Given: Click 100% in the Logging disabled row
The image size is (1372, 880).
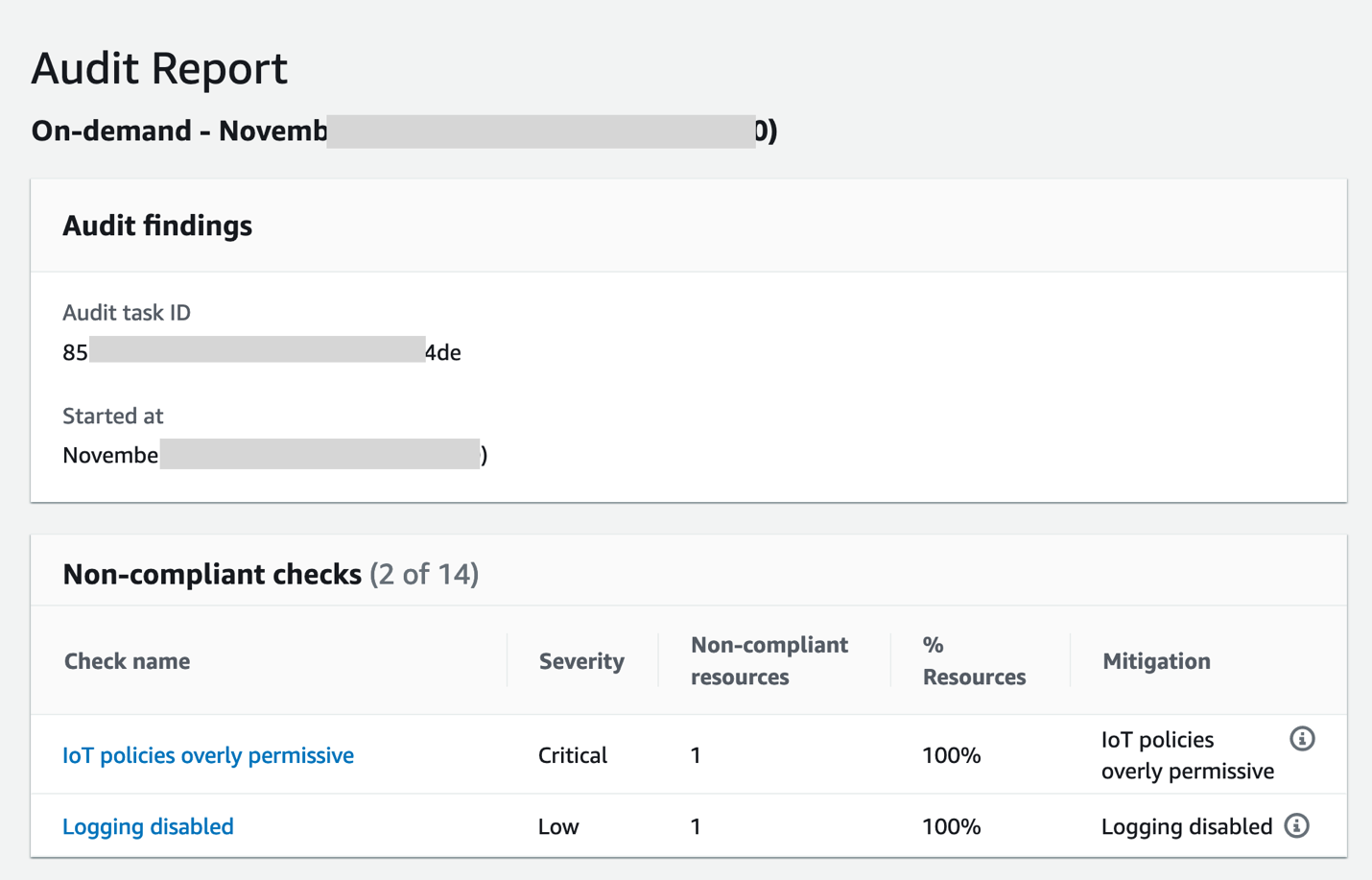Looking at the screenshot, I should pos(951,826).
